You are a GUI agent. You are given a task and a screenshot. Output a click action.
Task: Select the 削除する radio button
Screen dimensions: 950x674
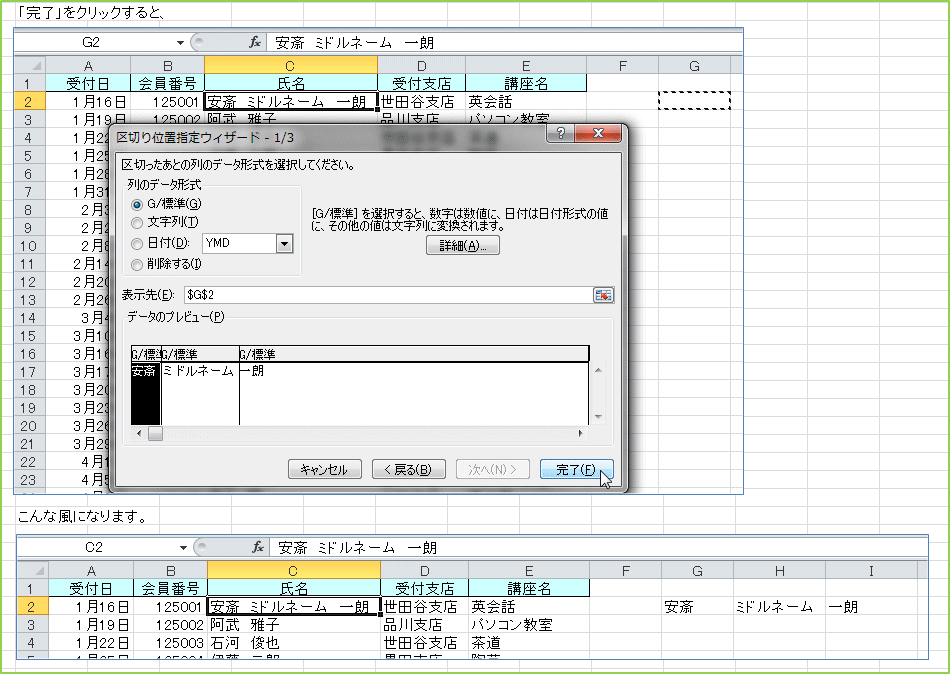pos(137,265)
